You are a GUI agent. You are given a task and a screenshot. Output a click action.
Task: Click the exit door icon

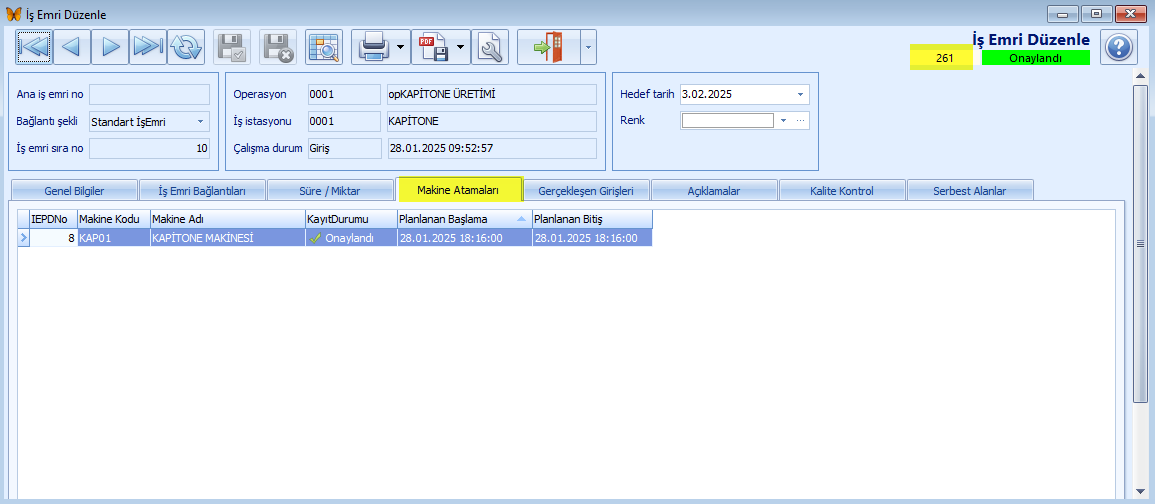coord(549,48)
